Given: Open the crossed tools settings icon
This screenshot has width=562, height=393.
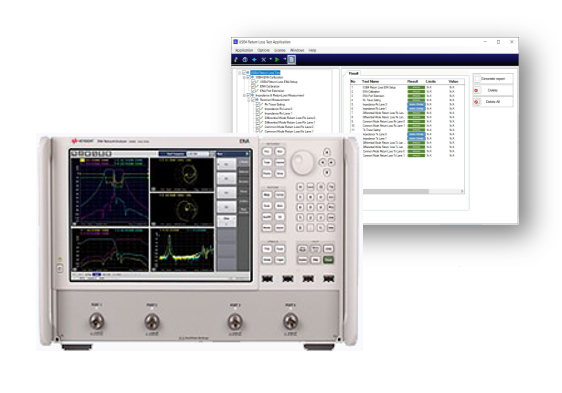Looking at the screenshot, I should click(263, 60).
